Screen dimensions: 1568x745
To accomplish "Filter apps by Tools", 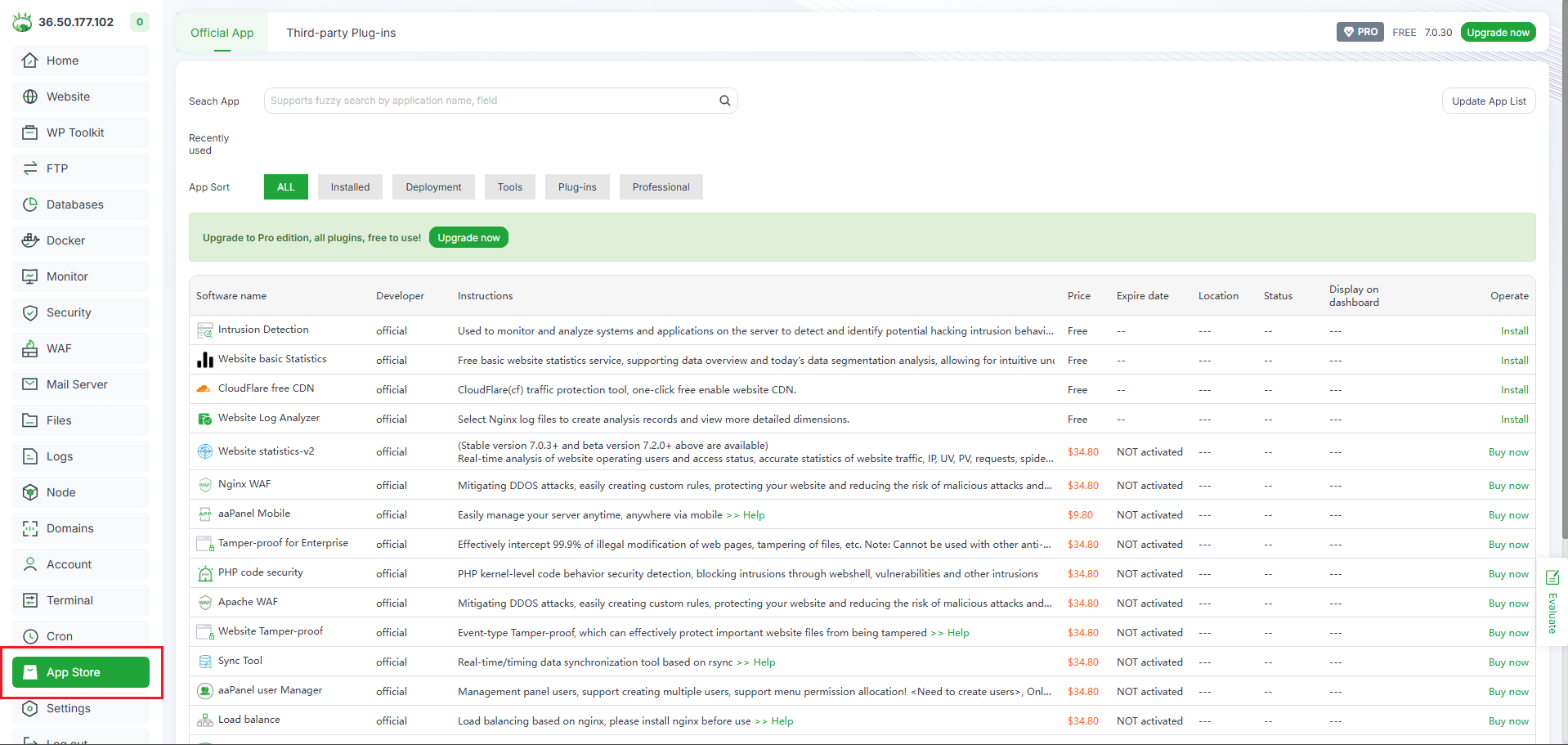I will point(510,187).
